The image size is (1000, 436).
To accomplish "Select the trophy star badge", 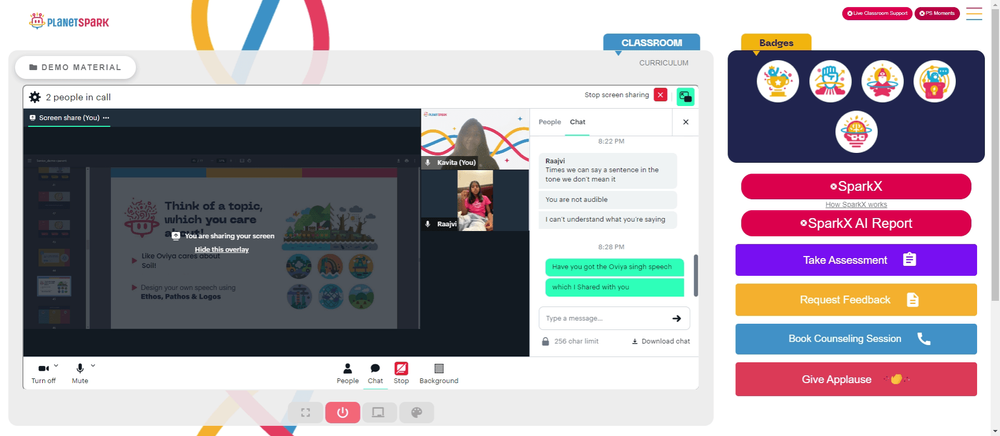I will (778, 81).
